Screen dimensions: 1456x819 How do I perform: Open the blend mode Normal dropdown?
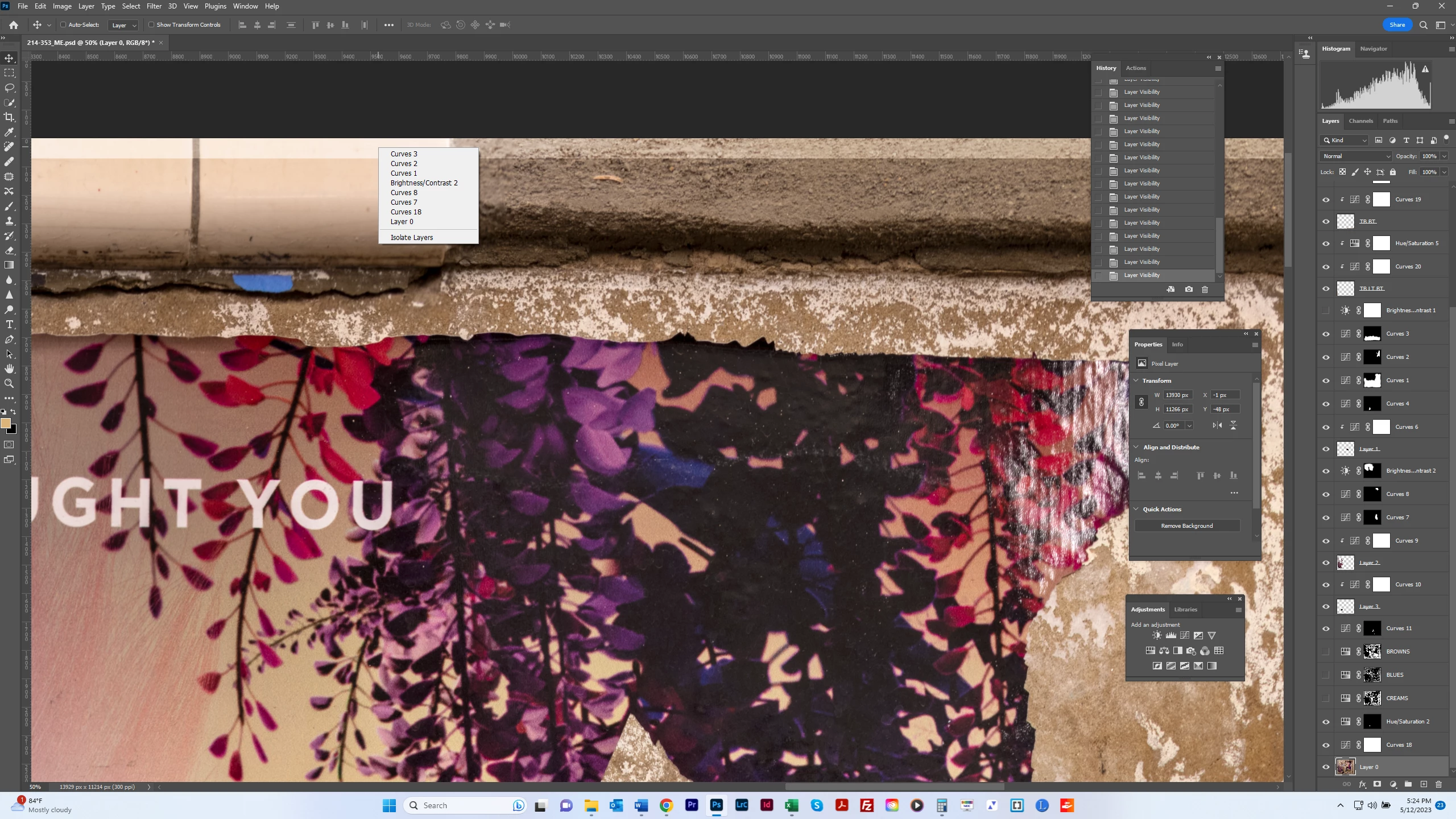coord(1355,156)
